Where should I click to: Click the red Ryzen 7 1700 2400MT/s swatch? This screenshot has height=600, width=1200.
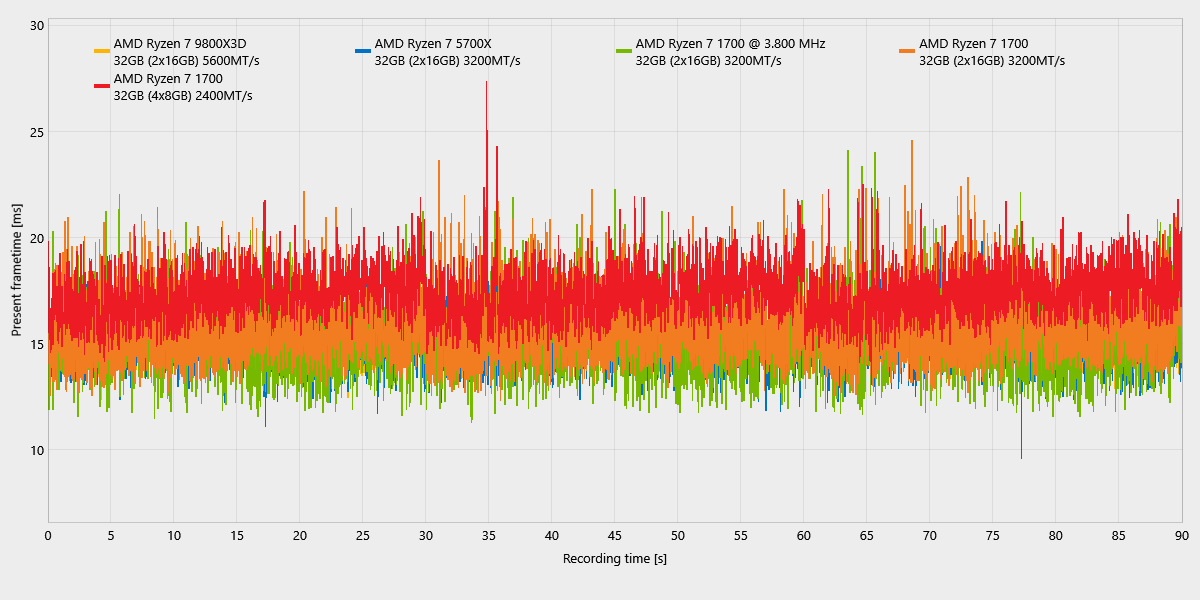pyautogui.click(x=101, y=86)
